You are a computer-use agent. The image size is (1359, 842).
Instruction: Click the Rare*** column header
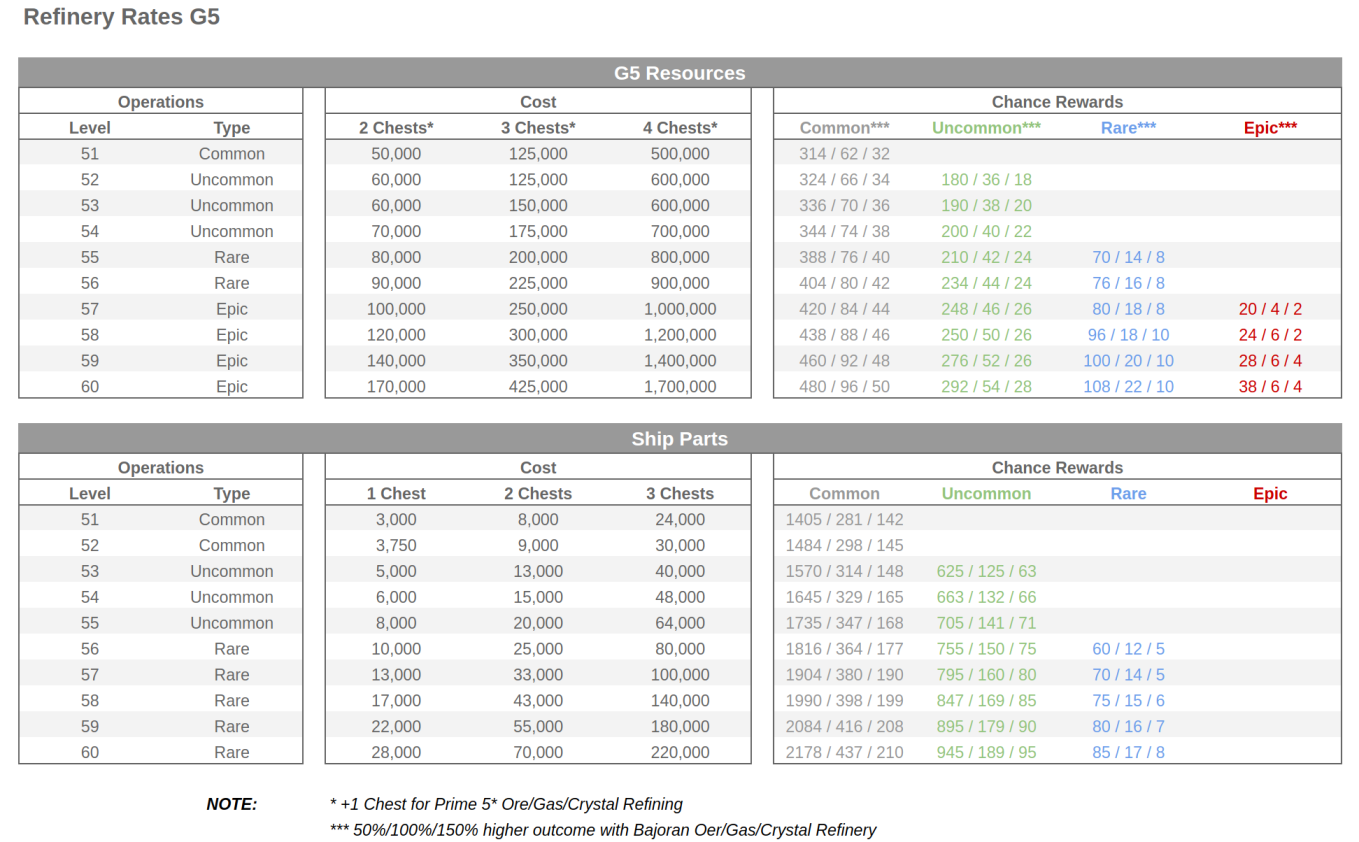click(x=1128, y=127)
